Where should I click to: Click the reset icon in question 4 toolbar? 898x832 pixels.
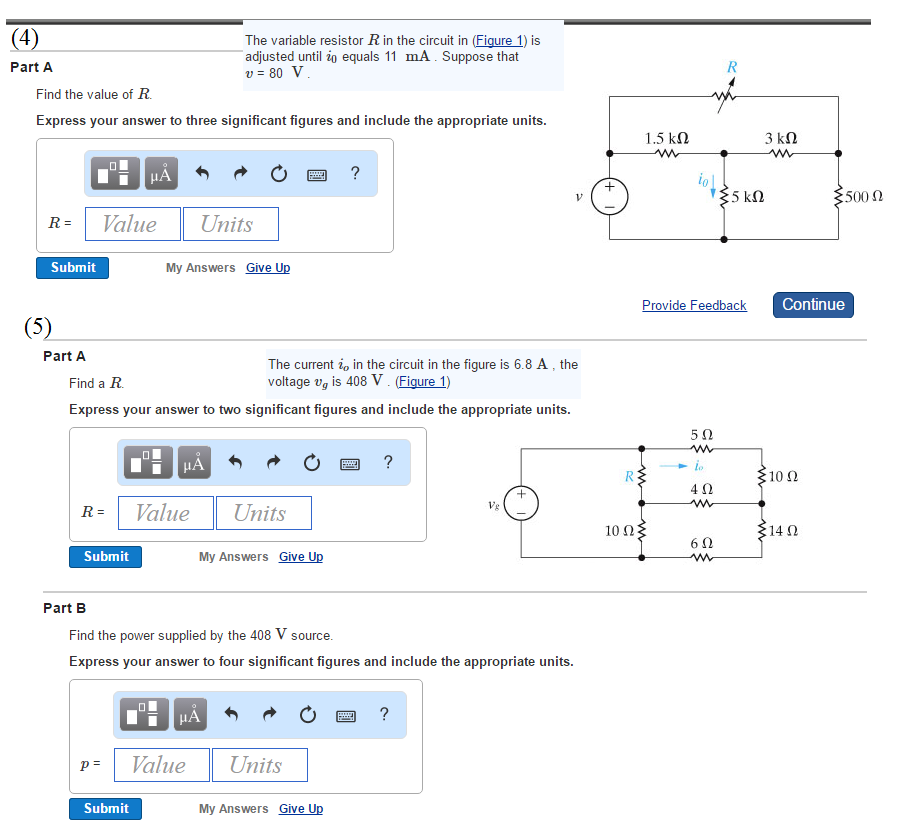[x=278, y=173]
